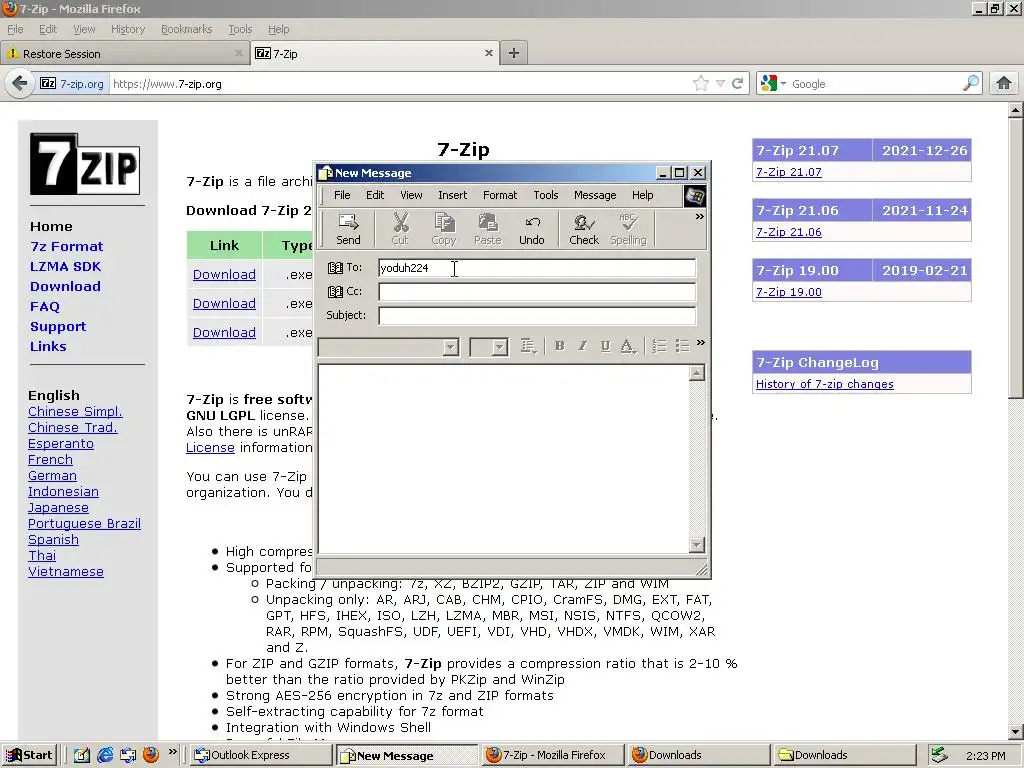Click the 7-Zip logo image
Screen dimensions: 1024x768
(x=85, y=164)
